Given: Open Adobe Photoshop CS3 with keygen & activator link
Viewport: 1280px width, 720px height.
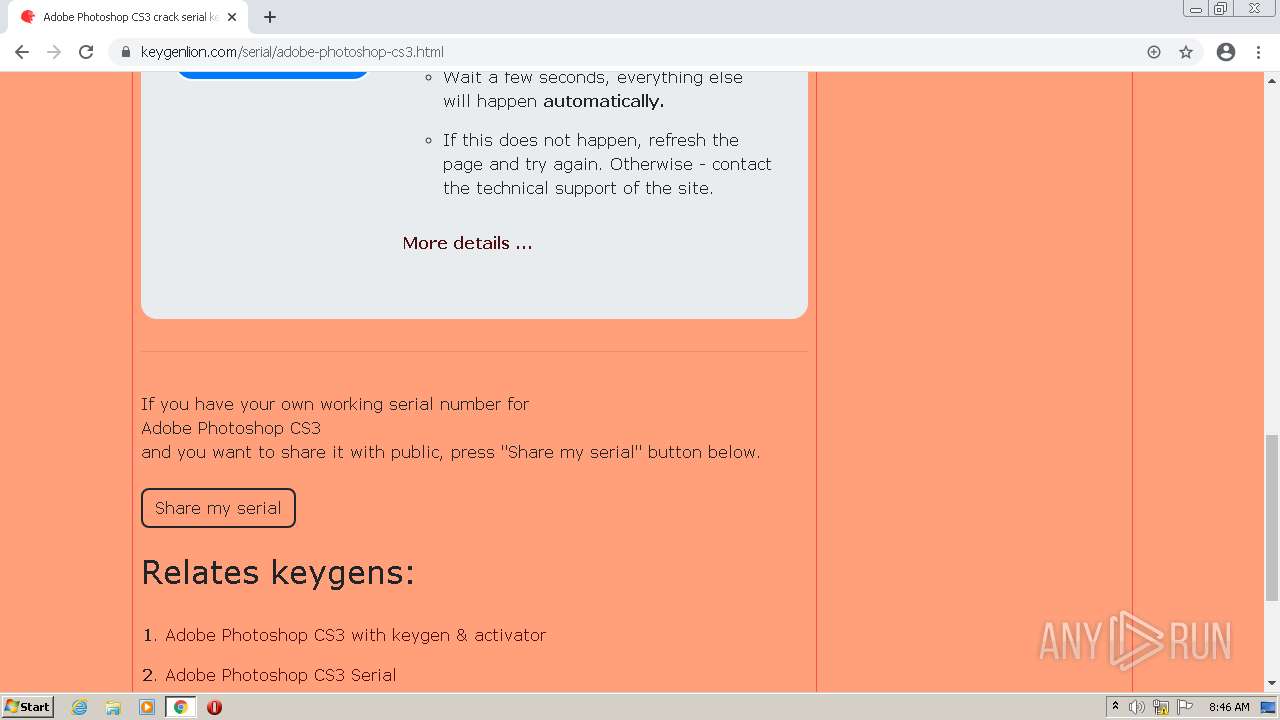Looking at the screenshot, I should 355,635.
